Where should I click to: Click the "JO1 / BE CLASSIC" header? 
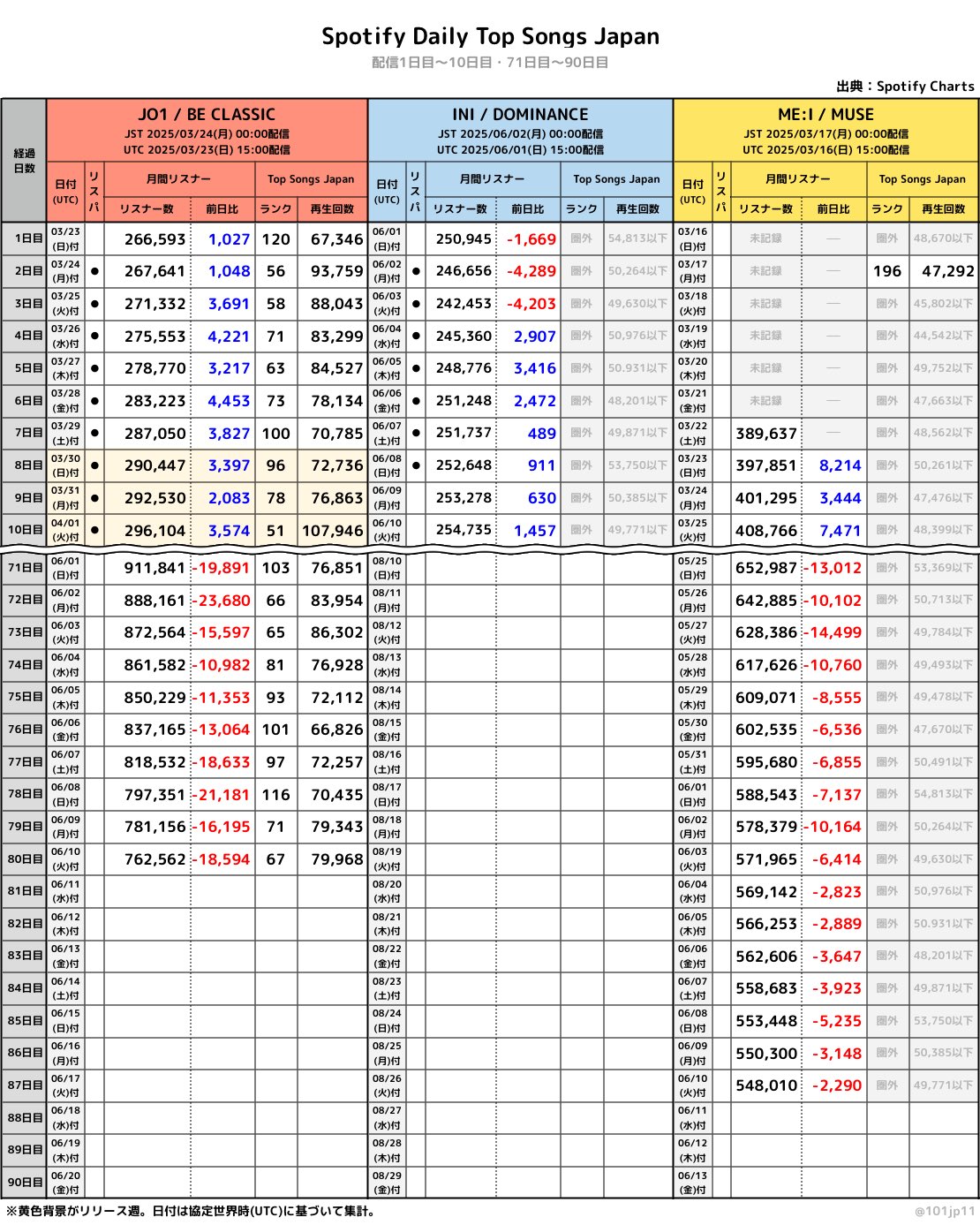pyautogui.click(x=207, y=114)
